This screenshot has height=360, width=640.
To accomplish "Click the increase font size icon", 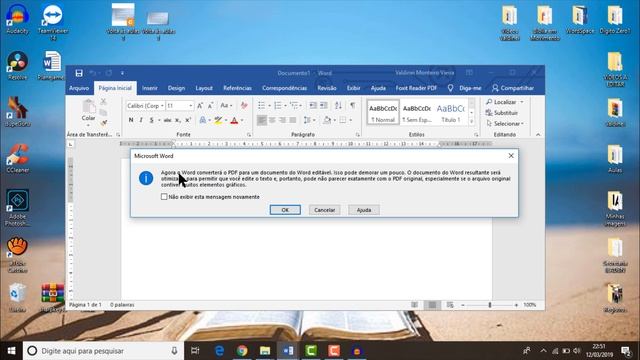I will click(x=200, y=106).
